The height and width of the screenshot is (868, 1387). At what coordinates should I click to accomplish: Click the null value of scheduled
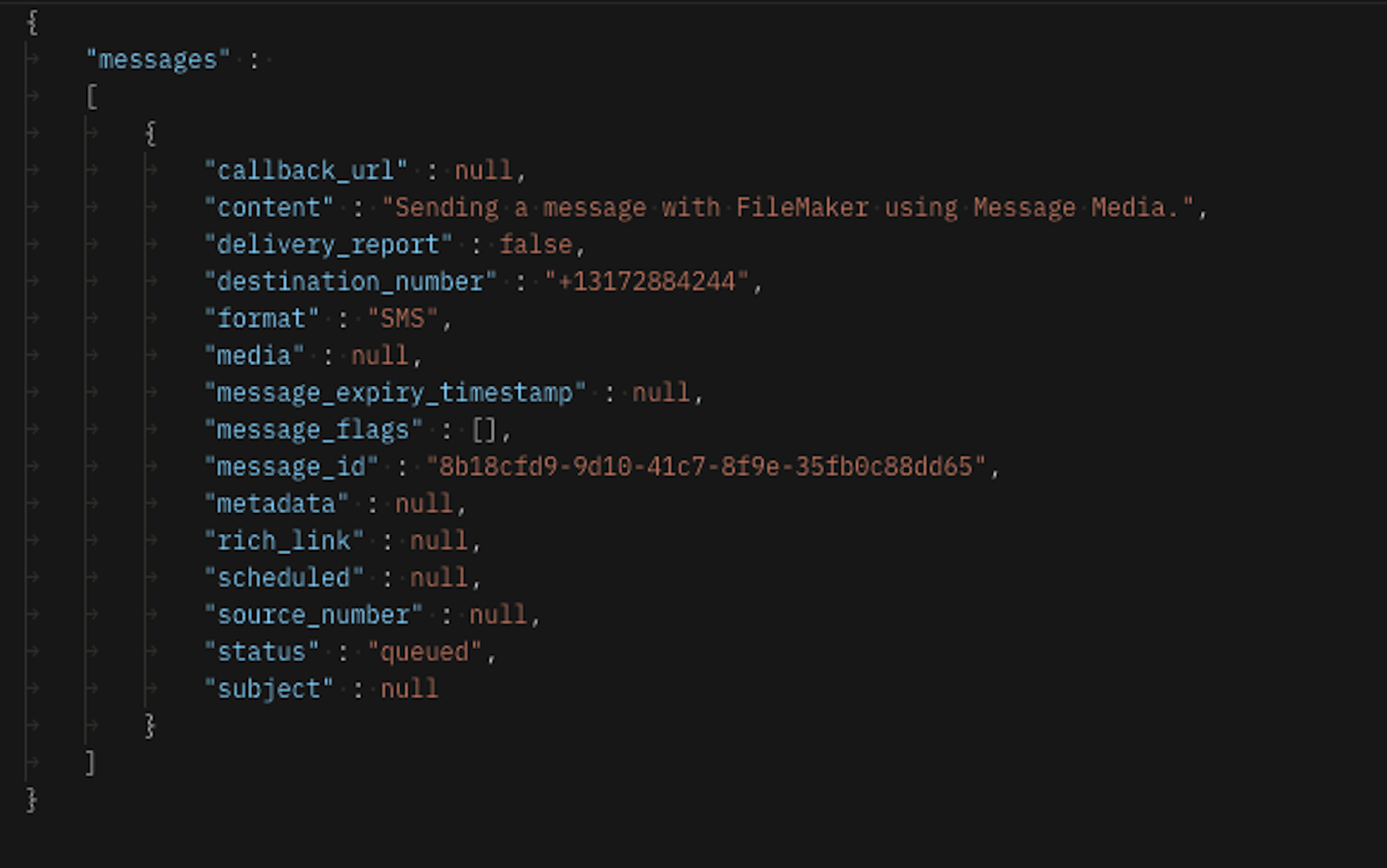439,578
